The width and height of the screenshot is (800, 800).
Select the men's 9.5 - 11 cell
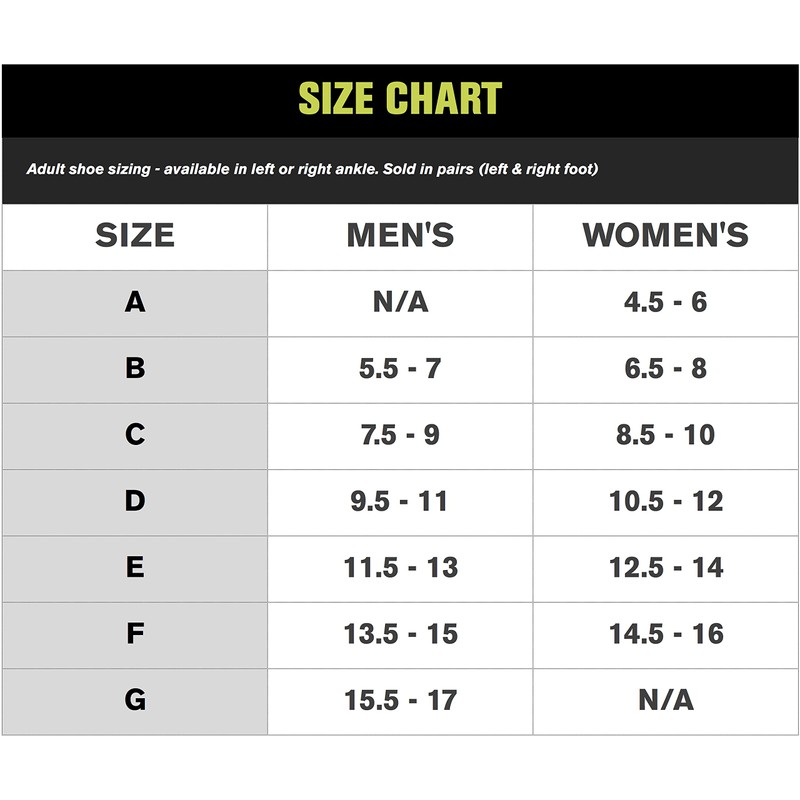(x=400, y=501)
